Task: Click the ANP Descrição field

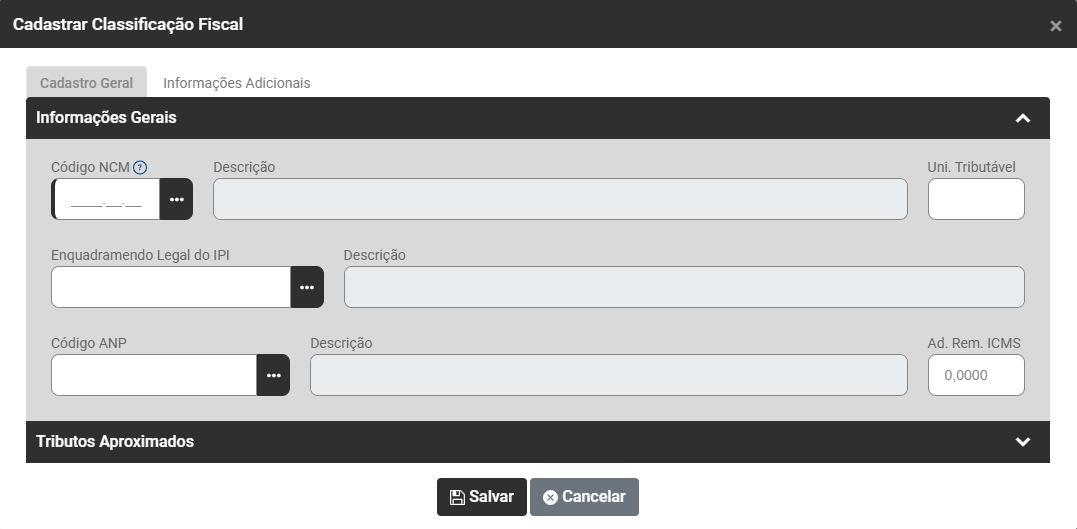Action: pos(608,375)
